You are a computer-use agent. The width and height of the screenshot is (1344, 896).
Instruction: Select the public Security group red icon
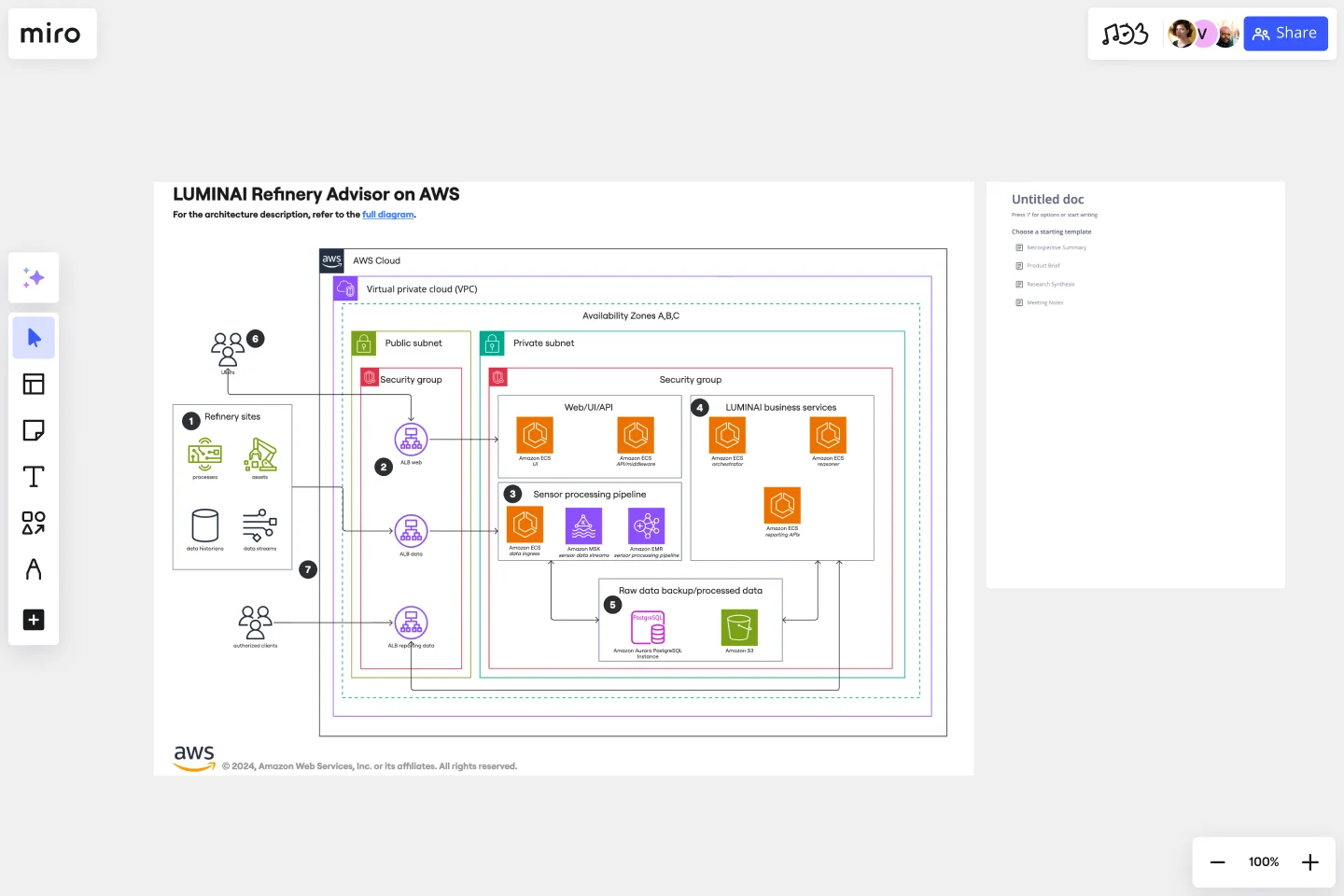[x=370, y=378]
